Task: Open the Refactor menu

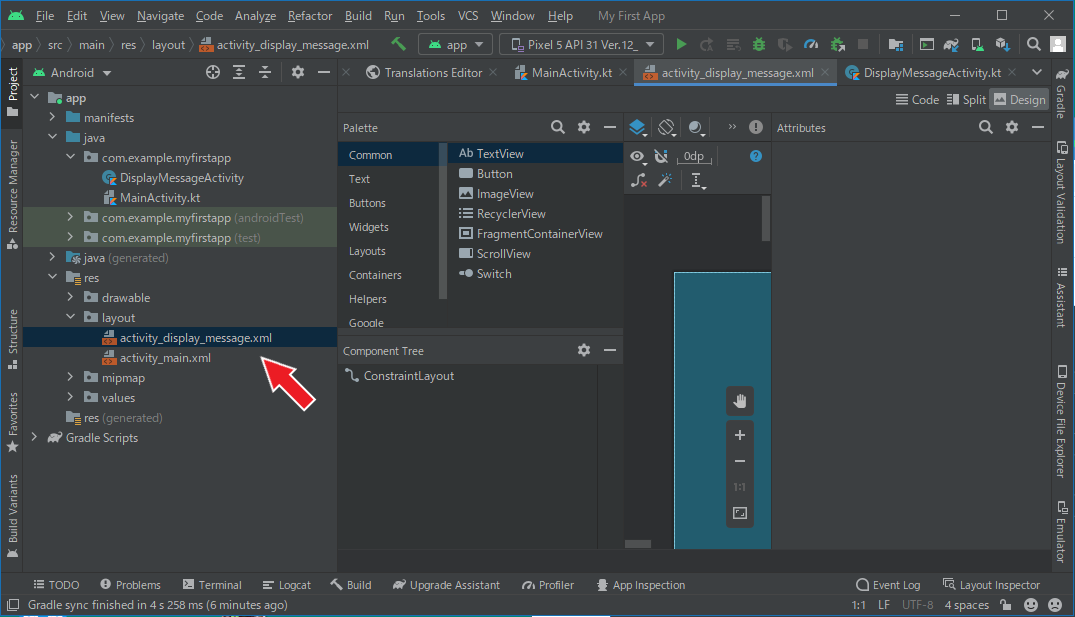Action: [310, 16]
